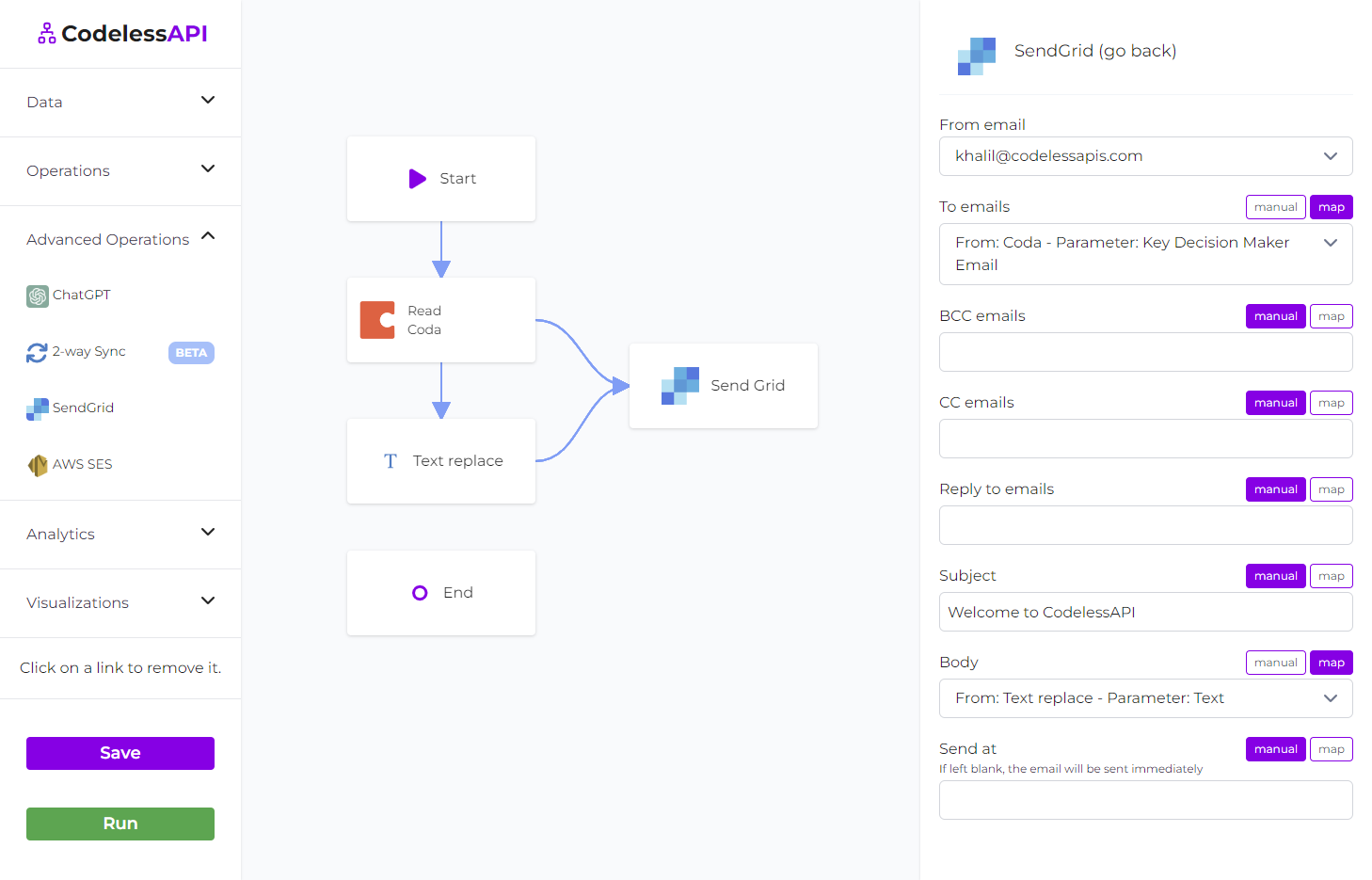Click SendGrid (go back) link
The width and height of the screenshot is (1372, 880).
1095,51
